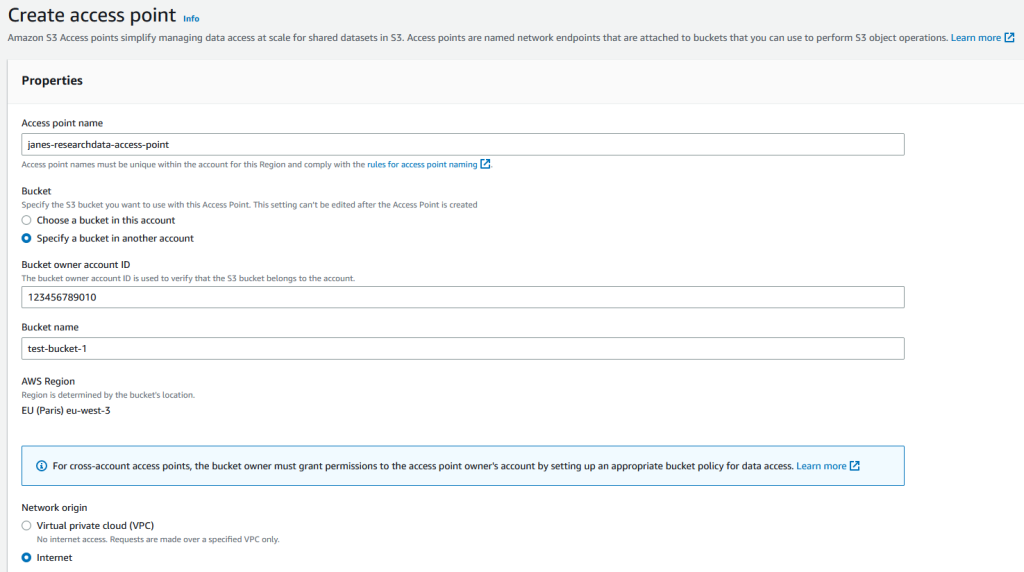Open Learn more link in cross-account notice

[821, 466]
